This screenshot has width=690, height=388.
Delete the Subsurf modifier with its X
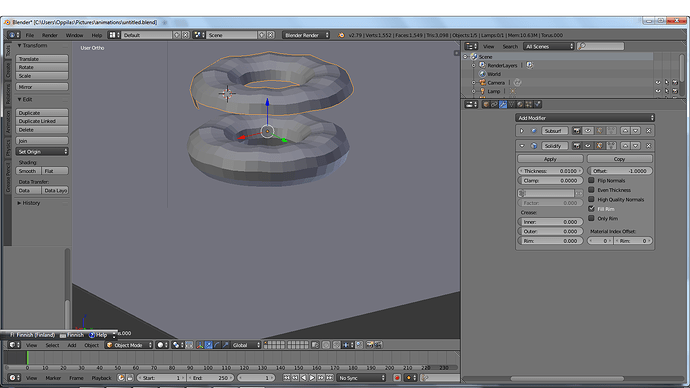pos(649,131)
